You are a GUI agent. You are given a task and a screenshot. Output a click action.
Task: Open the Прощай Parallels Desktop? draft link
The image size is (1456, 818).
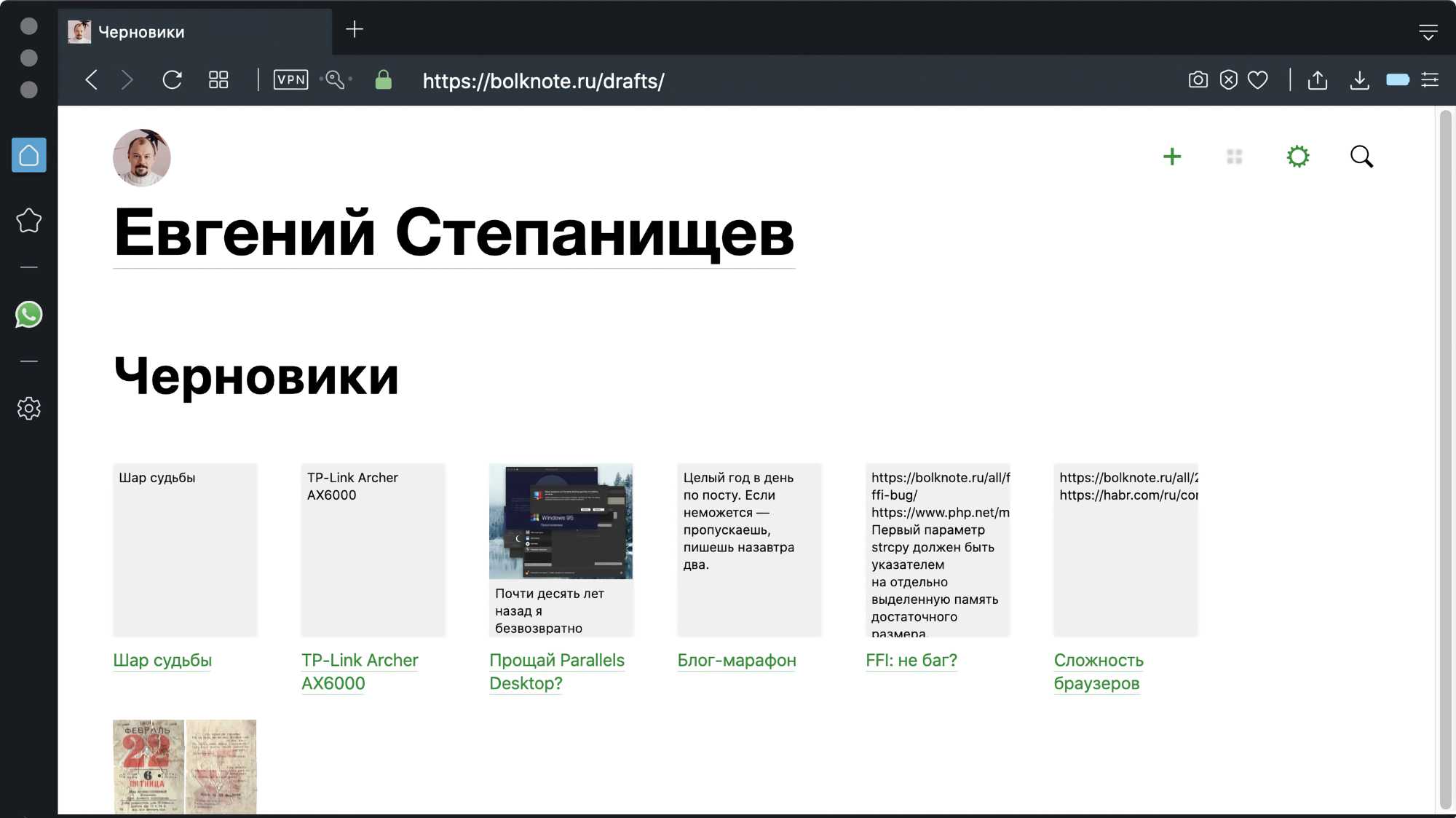click(557, 672)
